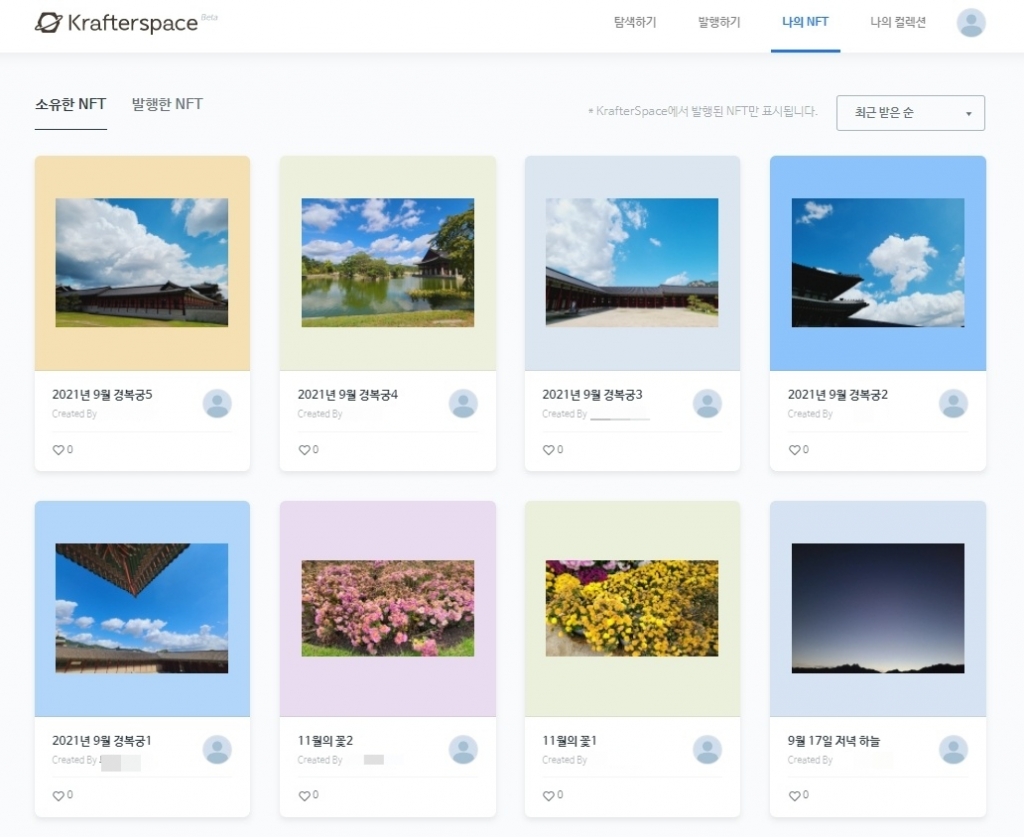The height and width of the screenshot is (837, 1024).
Task: Toggle heart on 2021년 9월 경복궁4 card
Action: (304, 450)
